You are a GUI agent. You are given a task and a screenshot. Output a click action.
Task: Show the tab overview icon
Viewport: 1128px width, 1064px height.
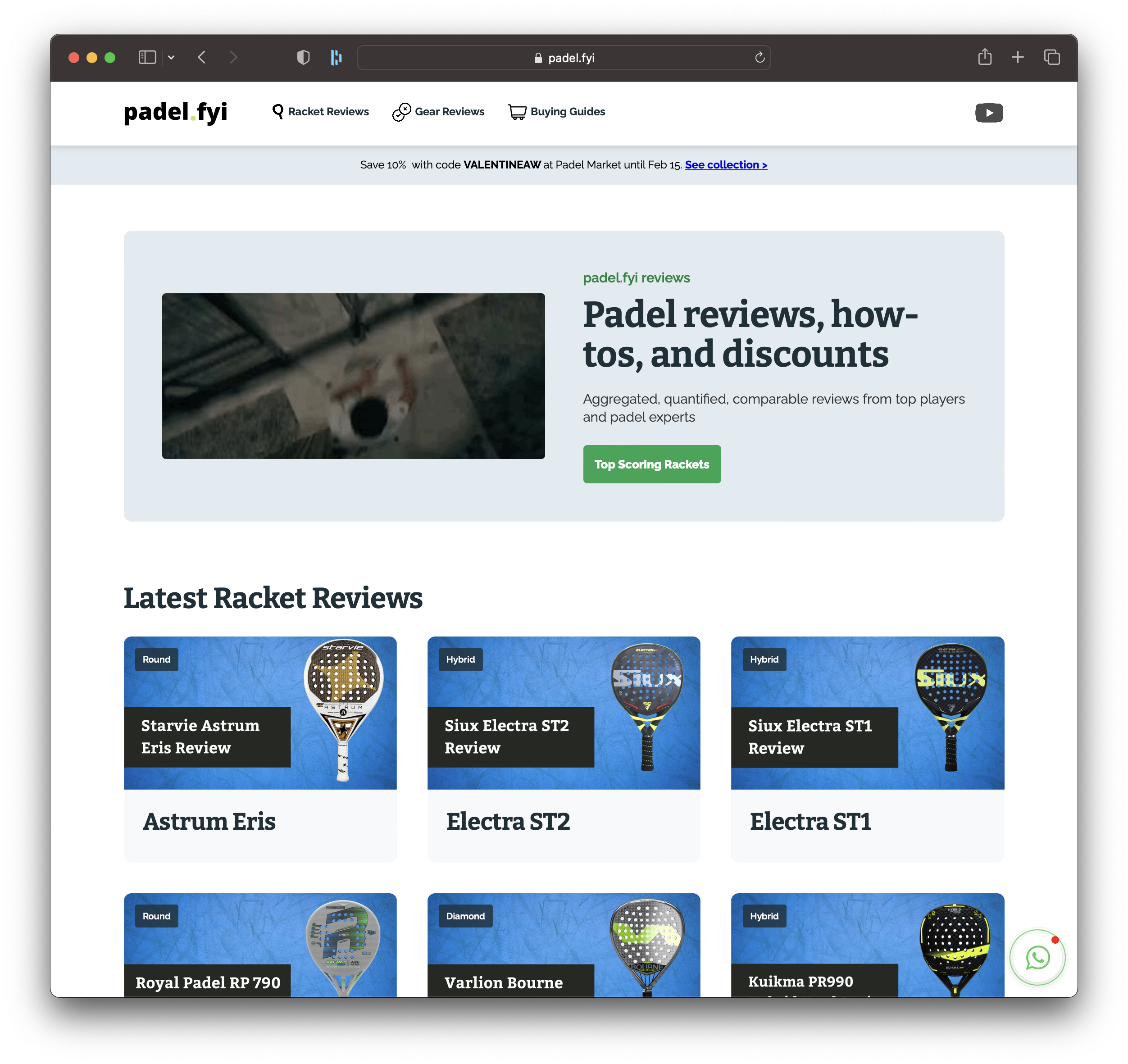click(1052, 57)
